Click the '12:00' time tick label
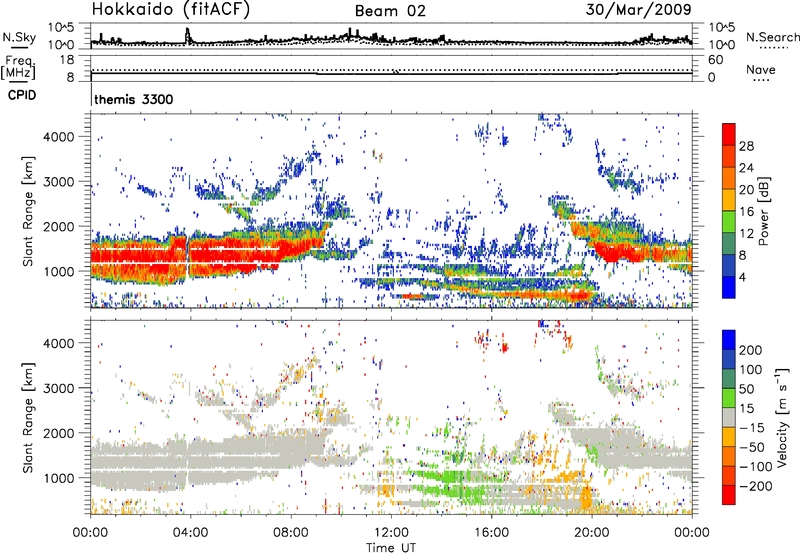800x554 pixels. point(391,533)
